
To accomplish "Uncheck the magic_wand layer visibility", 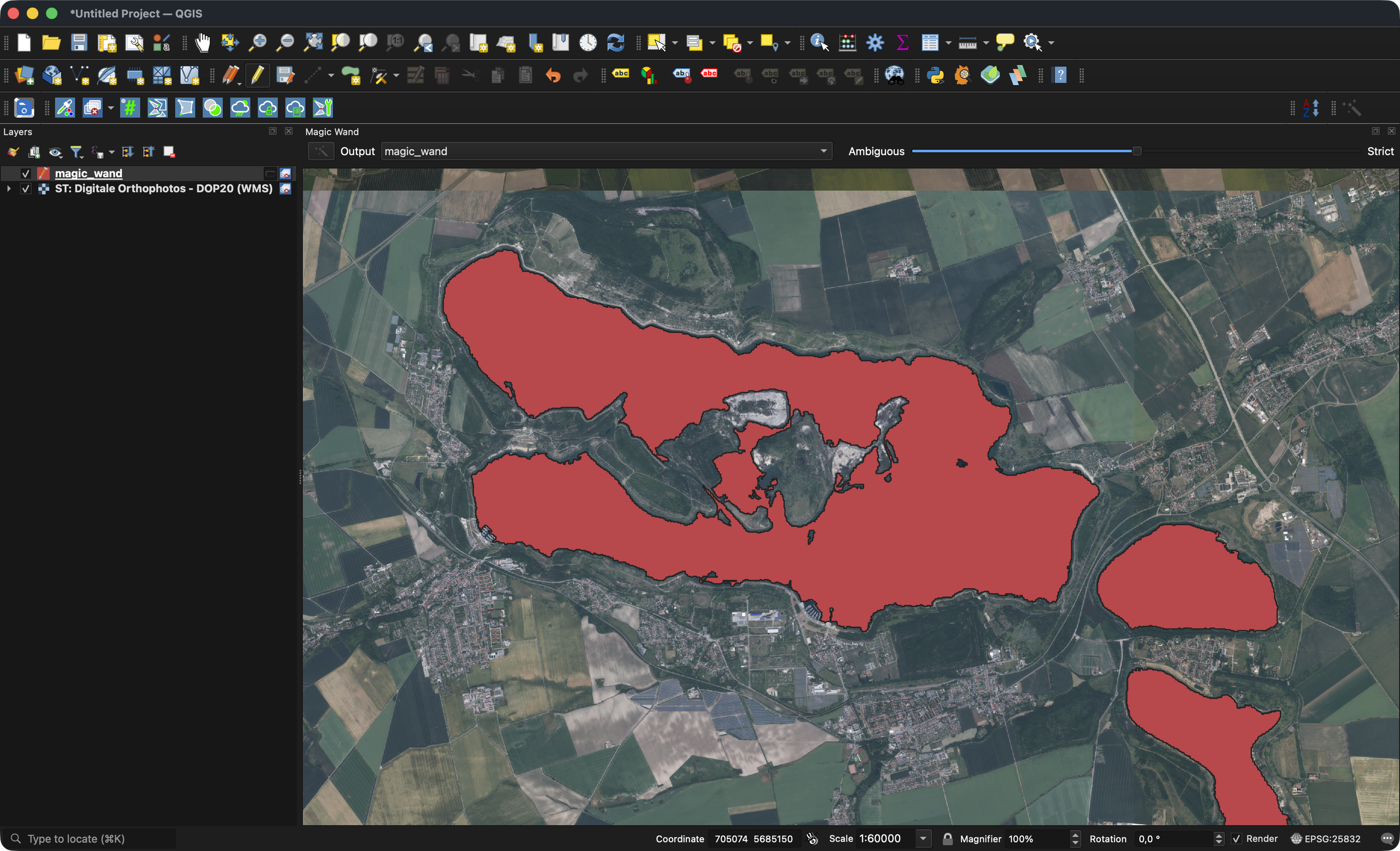I will tap(26, 173).
